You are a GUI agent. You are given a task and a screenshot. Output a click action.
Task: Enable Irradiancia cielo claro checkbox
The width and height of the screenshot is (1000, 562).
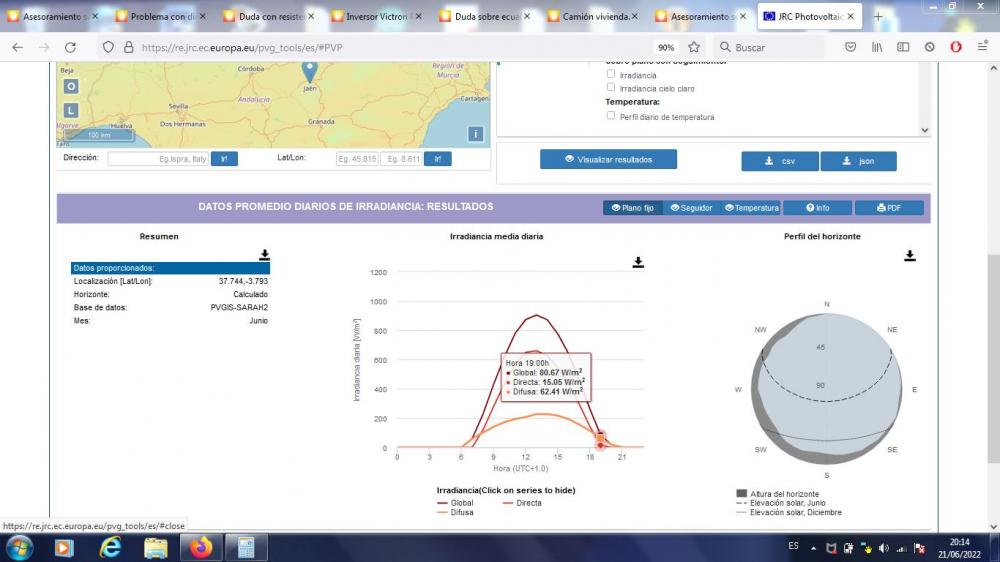(x=611, y=87)
